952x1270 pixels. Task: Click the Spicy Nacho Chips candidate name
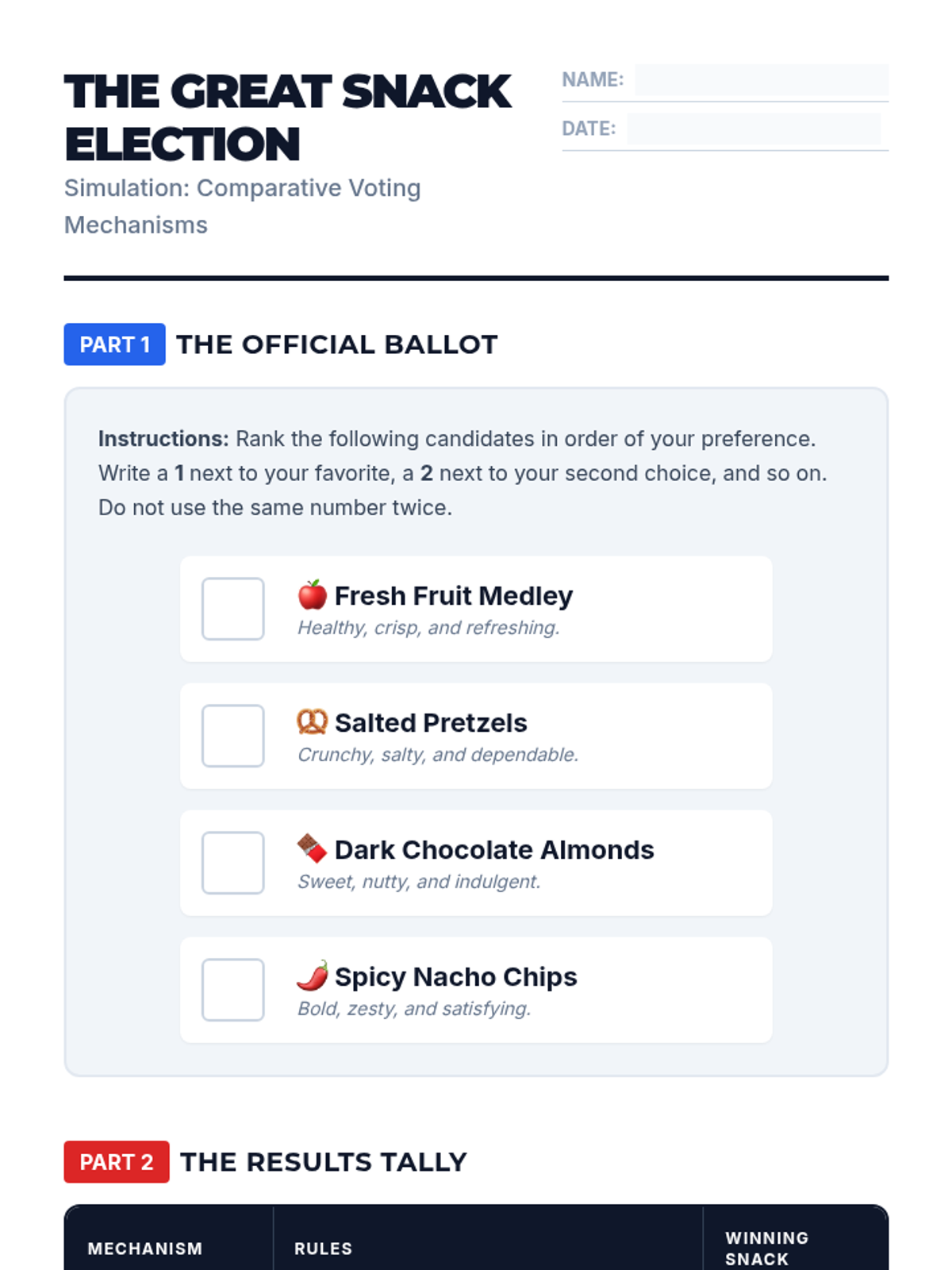pos(455,976)
